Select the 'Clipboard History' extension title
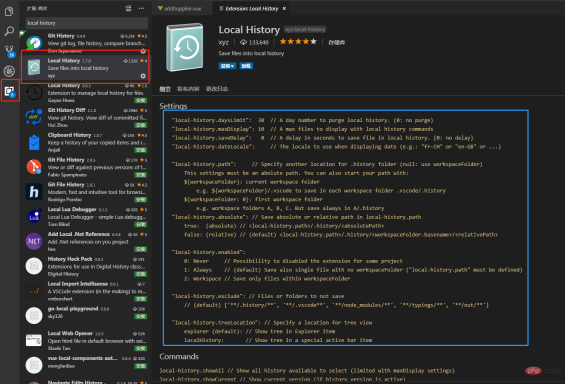 [70, 135]
